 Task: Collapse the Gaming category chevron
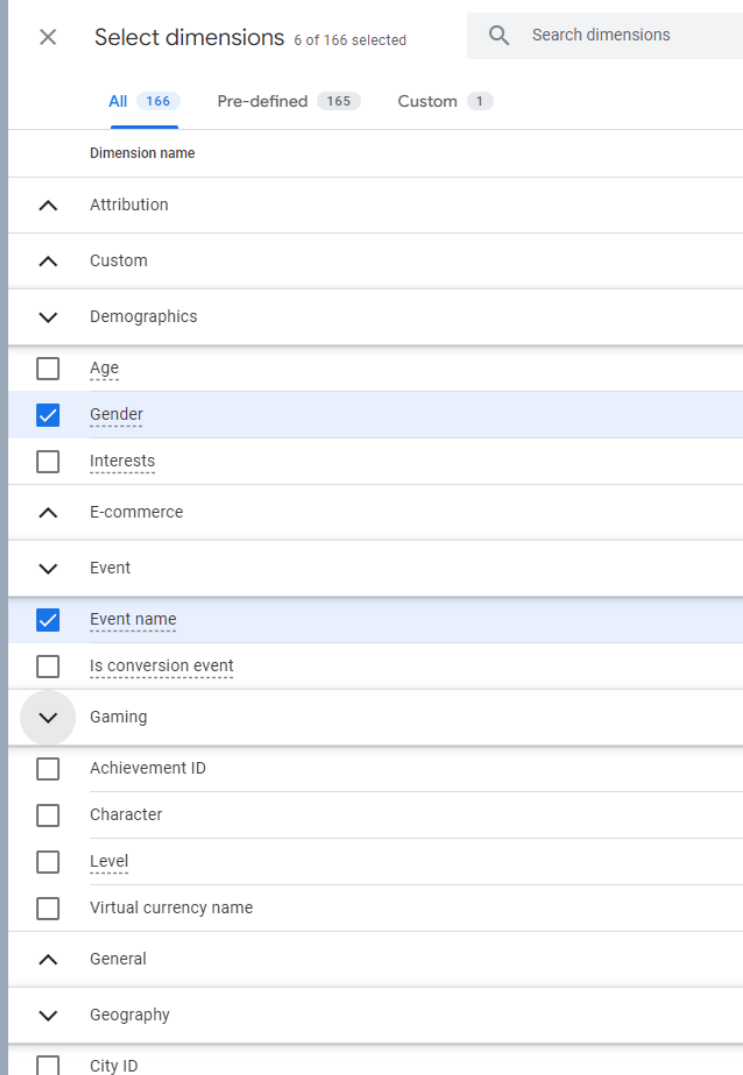click(47, 717)
